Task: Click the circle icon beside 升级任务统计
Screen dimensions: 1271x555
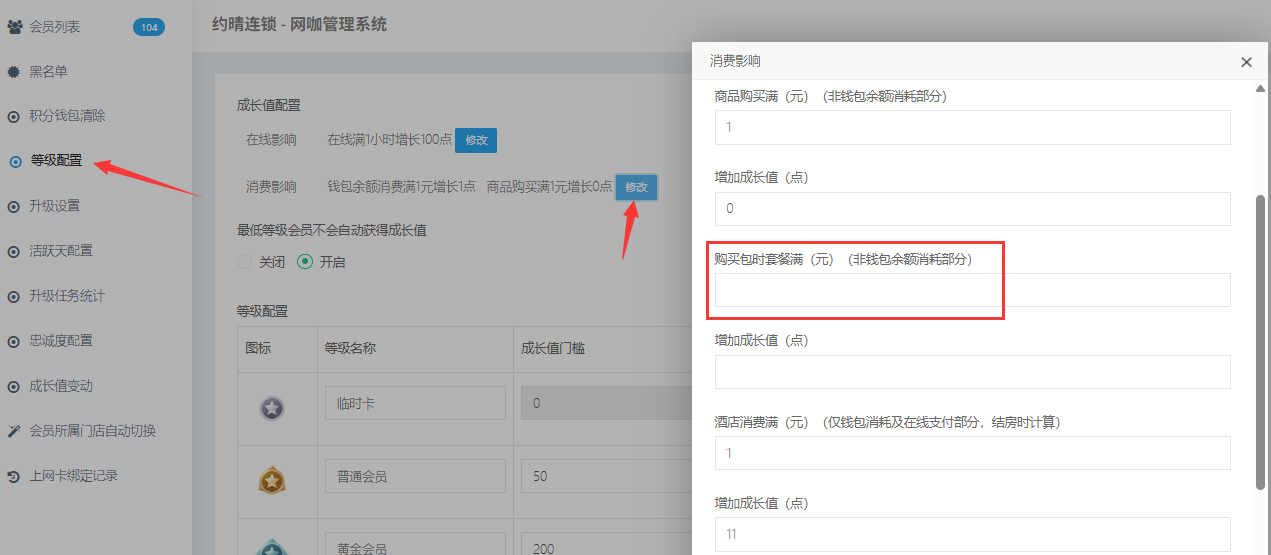Action: [14, 296]
